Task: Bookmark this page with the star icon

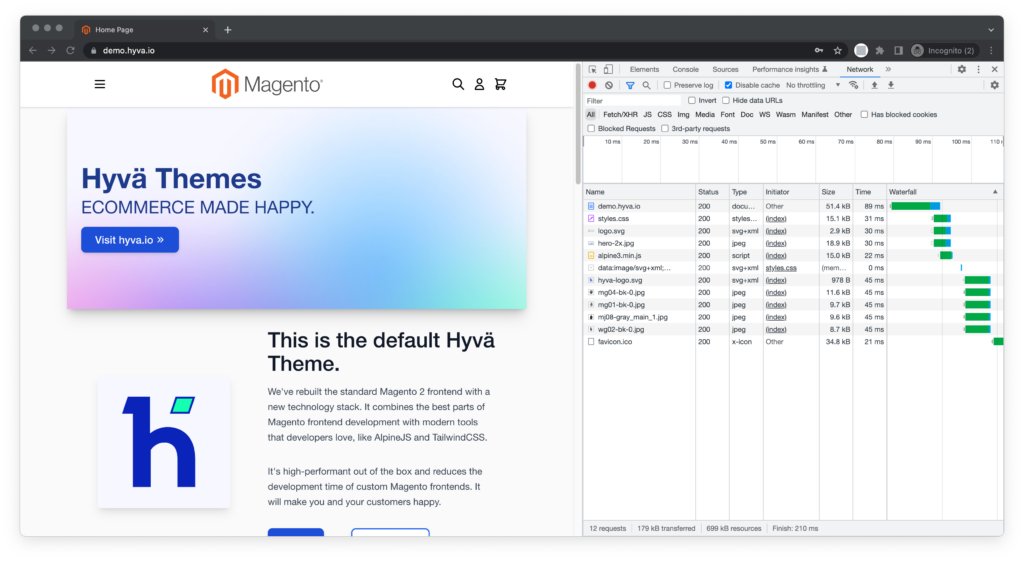Action: (838, 50)
